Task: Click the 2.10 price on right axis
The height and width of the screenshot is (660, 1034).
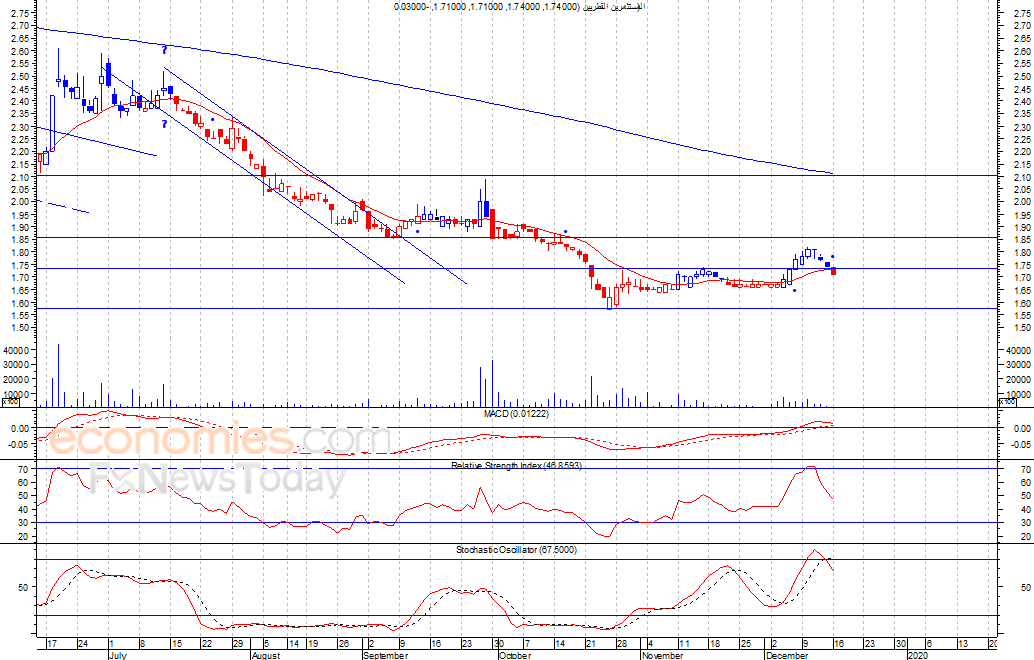Action: click(1022, 177)
